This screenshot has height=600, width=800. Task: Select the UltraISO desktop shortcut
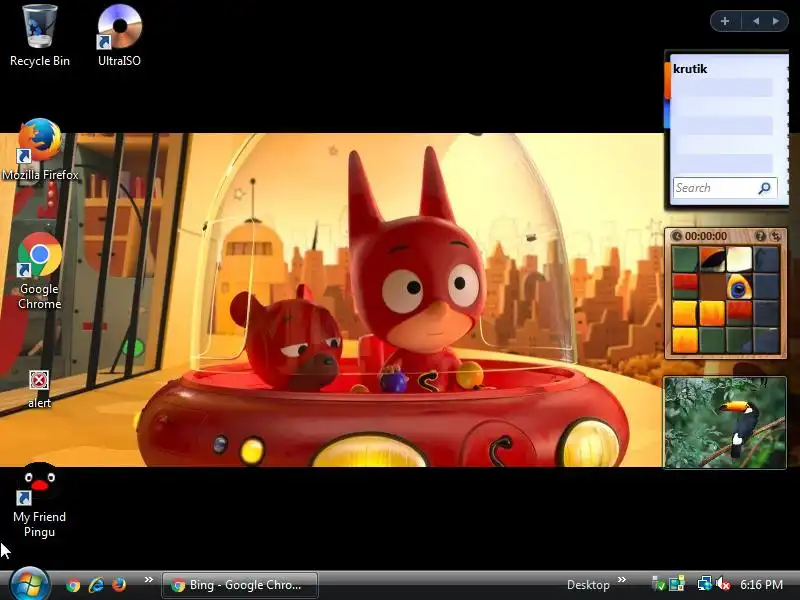tap(119, 36)
